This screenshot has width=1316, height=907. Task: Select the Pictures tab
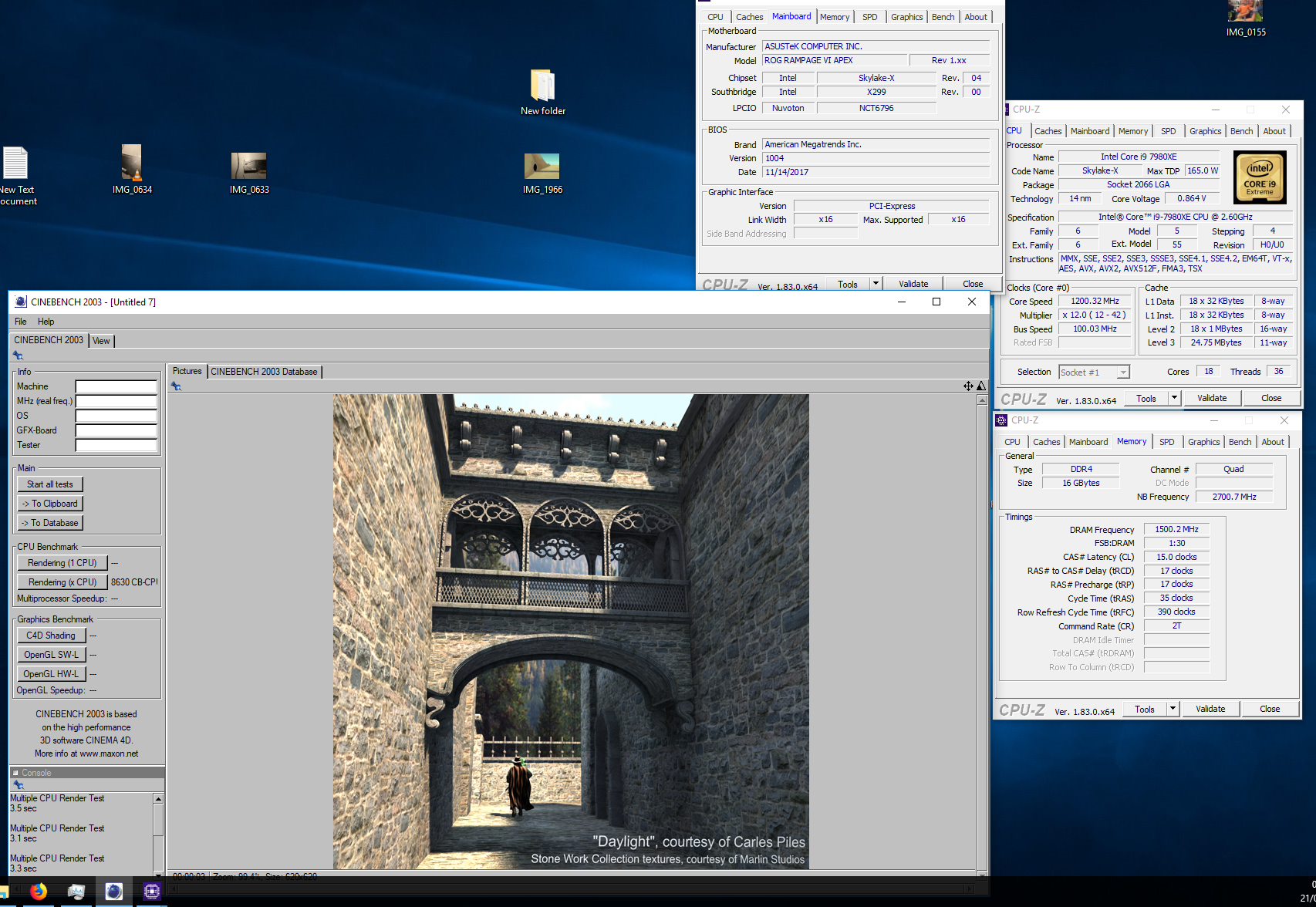(187, 371)
